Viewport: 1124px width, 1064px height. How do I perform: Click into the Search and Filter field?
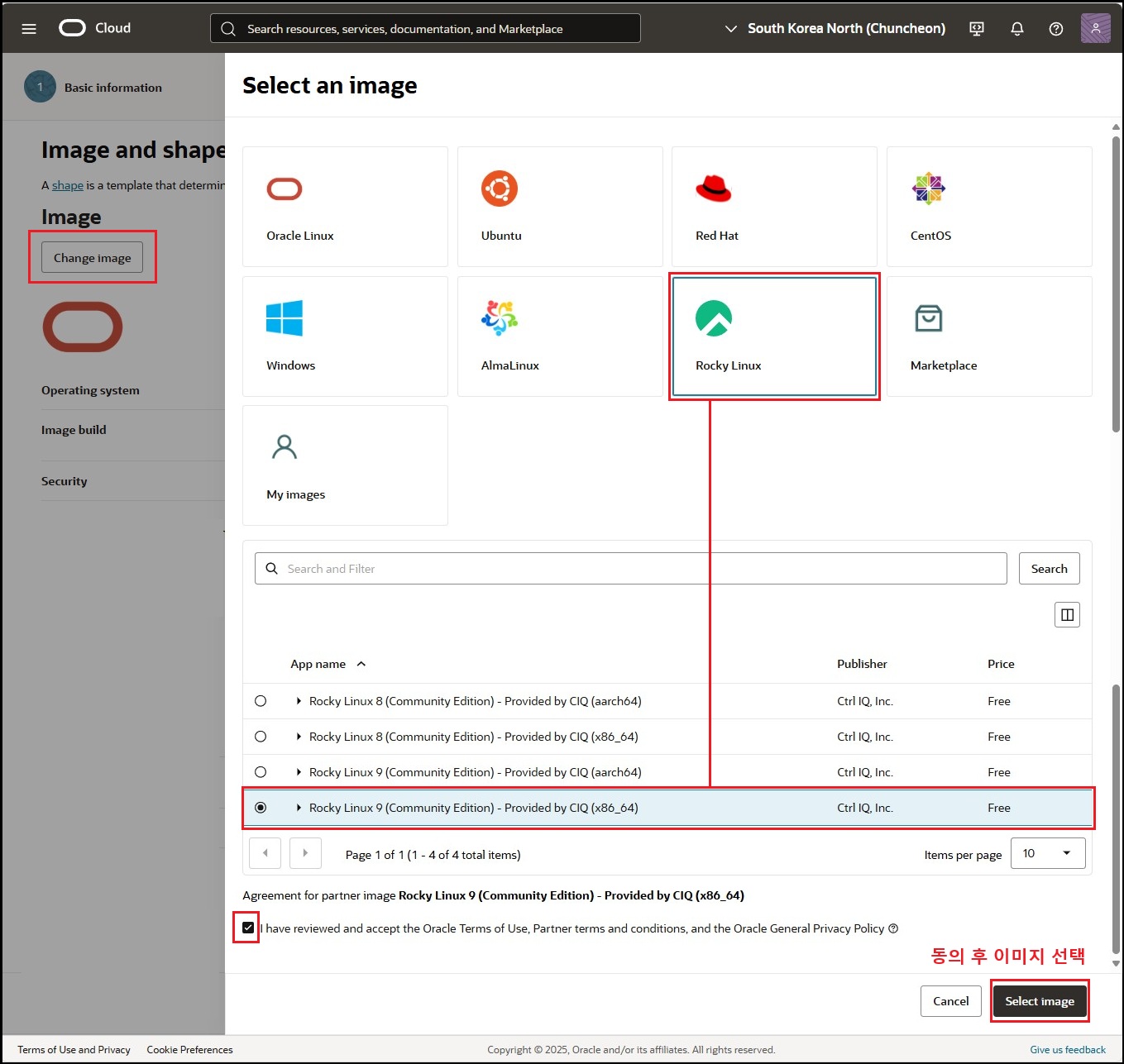[x=631, y=569]
